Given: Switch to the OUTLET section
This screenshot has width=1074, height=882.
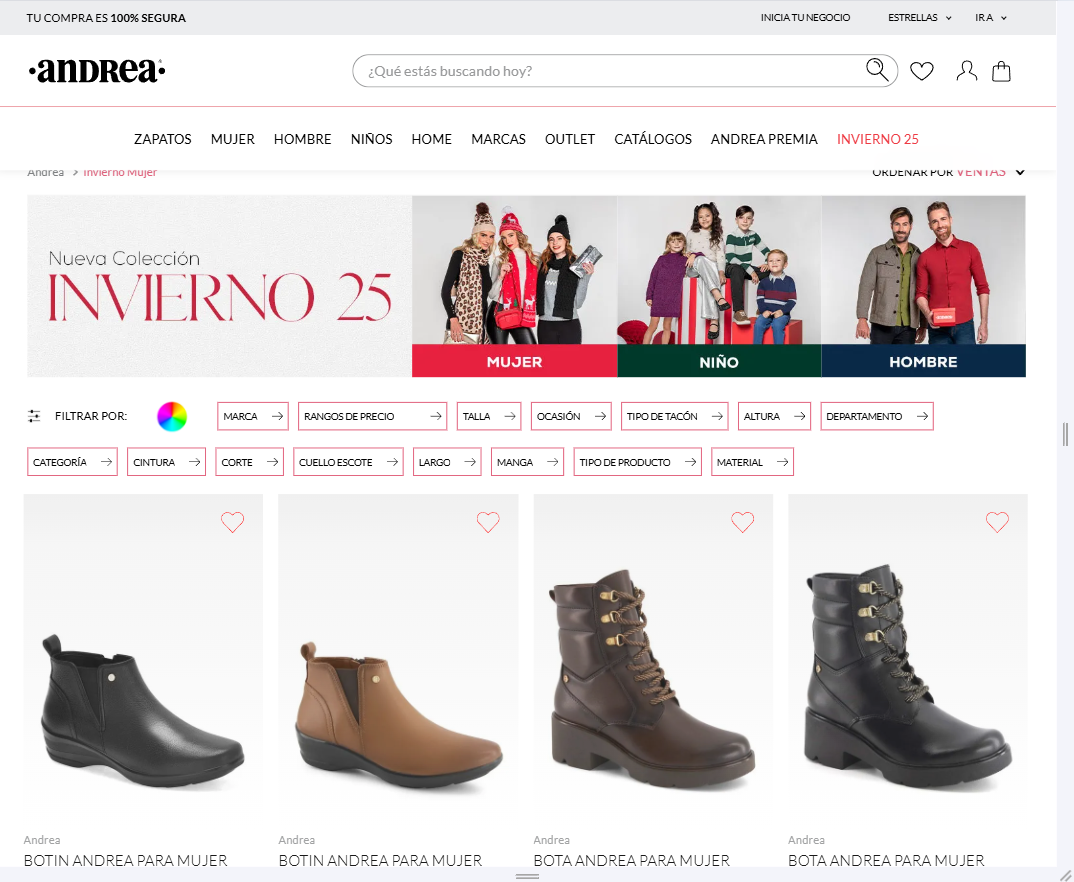Looking at the screenshot, I should tap(570, 139).
